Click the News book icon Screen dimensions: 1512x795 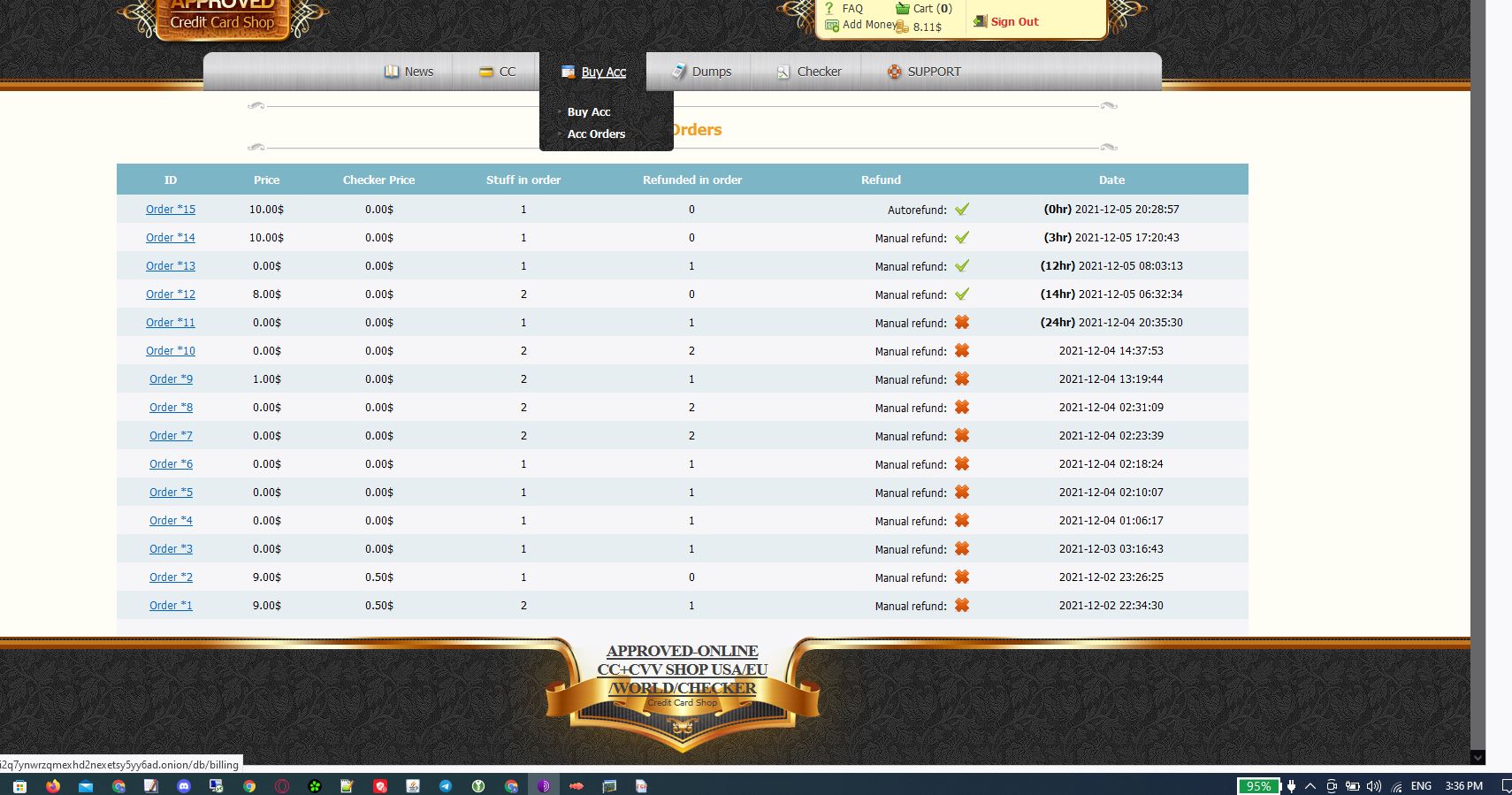click(x=391, y=72)
